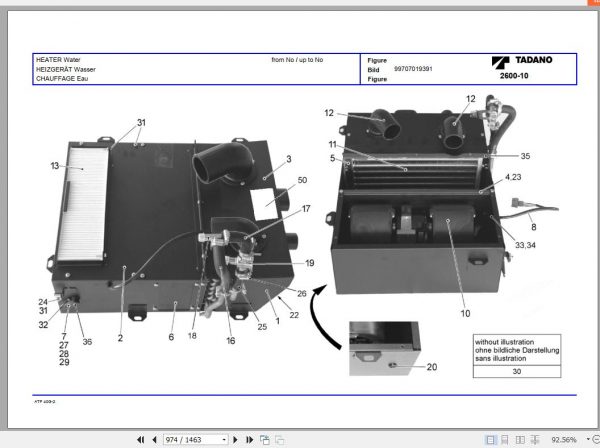Go to next view icon

(279, 440)
